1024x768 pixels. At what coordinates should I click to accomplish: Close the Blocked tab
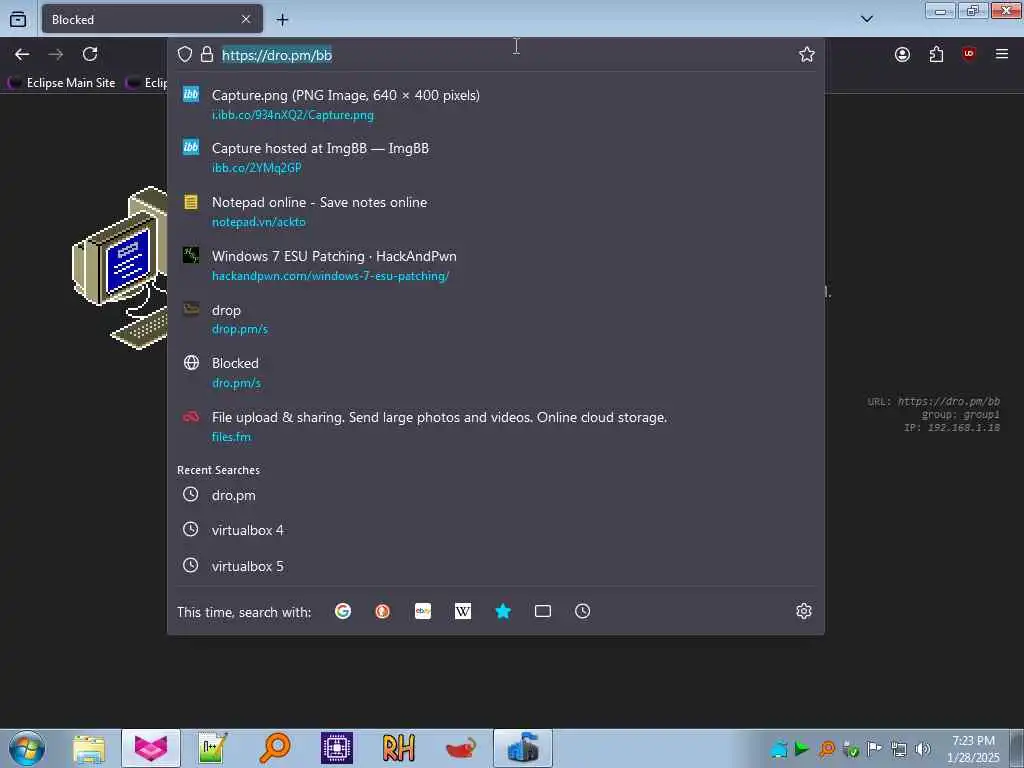tap(246, 20)
